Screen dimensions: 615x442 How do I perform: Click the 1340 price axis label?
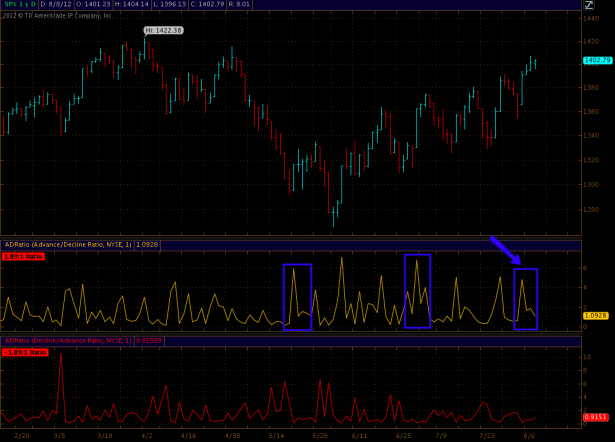pos(591,135)
